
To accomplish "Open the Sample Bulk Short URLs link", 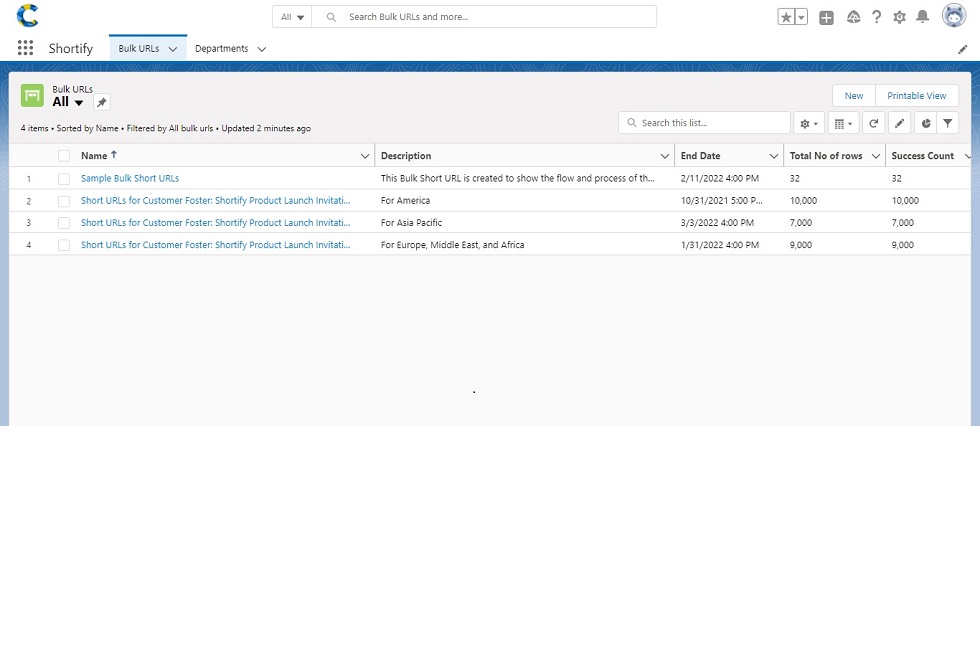I will [x=130, y=179].
